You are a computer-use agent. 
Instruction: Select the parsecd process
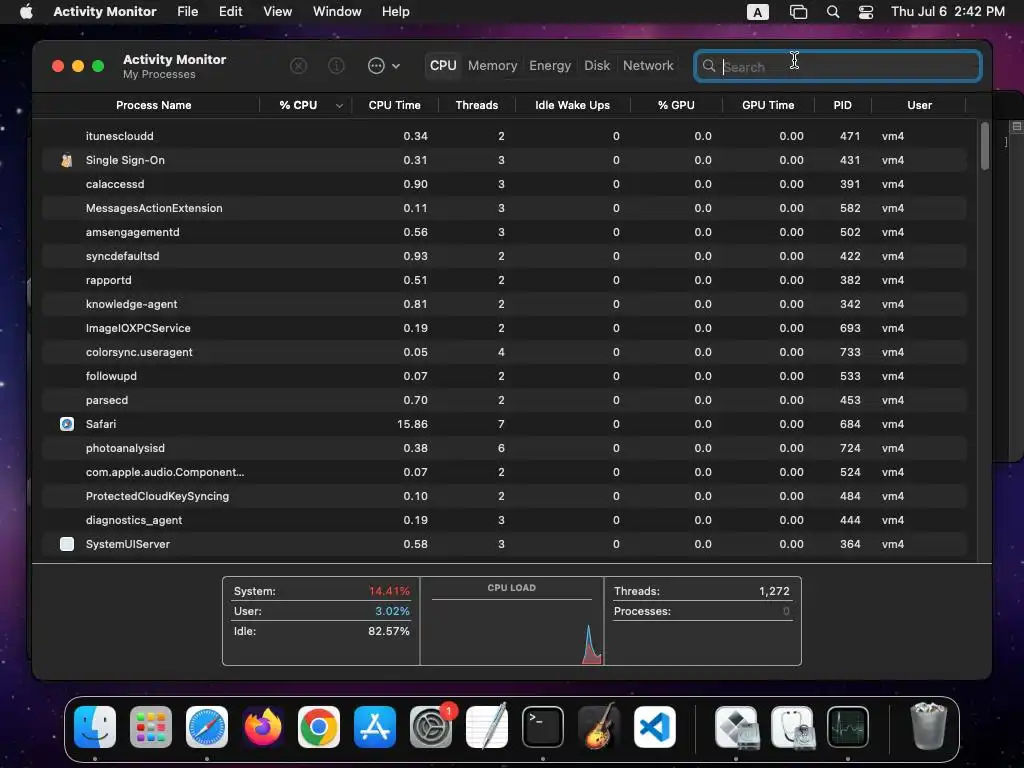click(504, 400)
